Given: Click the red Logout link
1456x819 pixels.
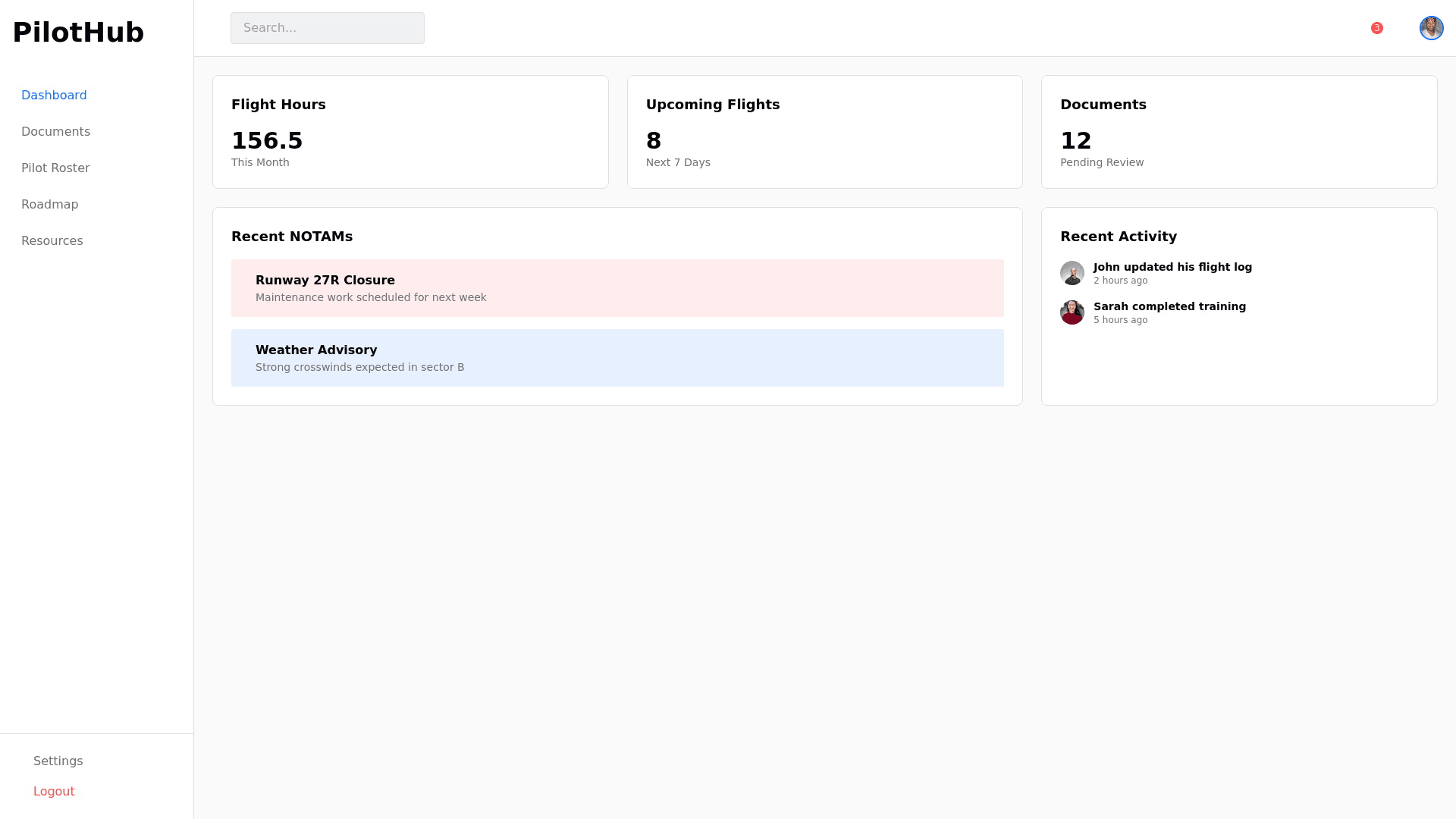Looking at the screenshot, I should click(x=54, y=792).
